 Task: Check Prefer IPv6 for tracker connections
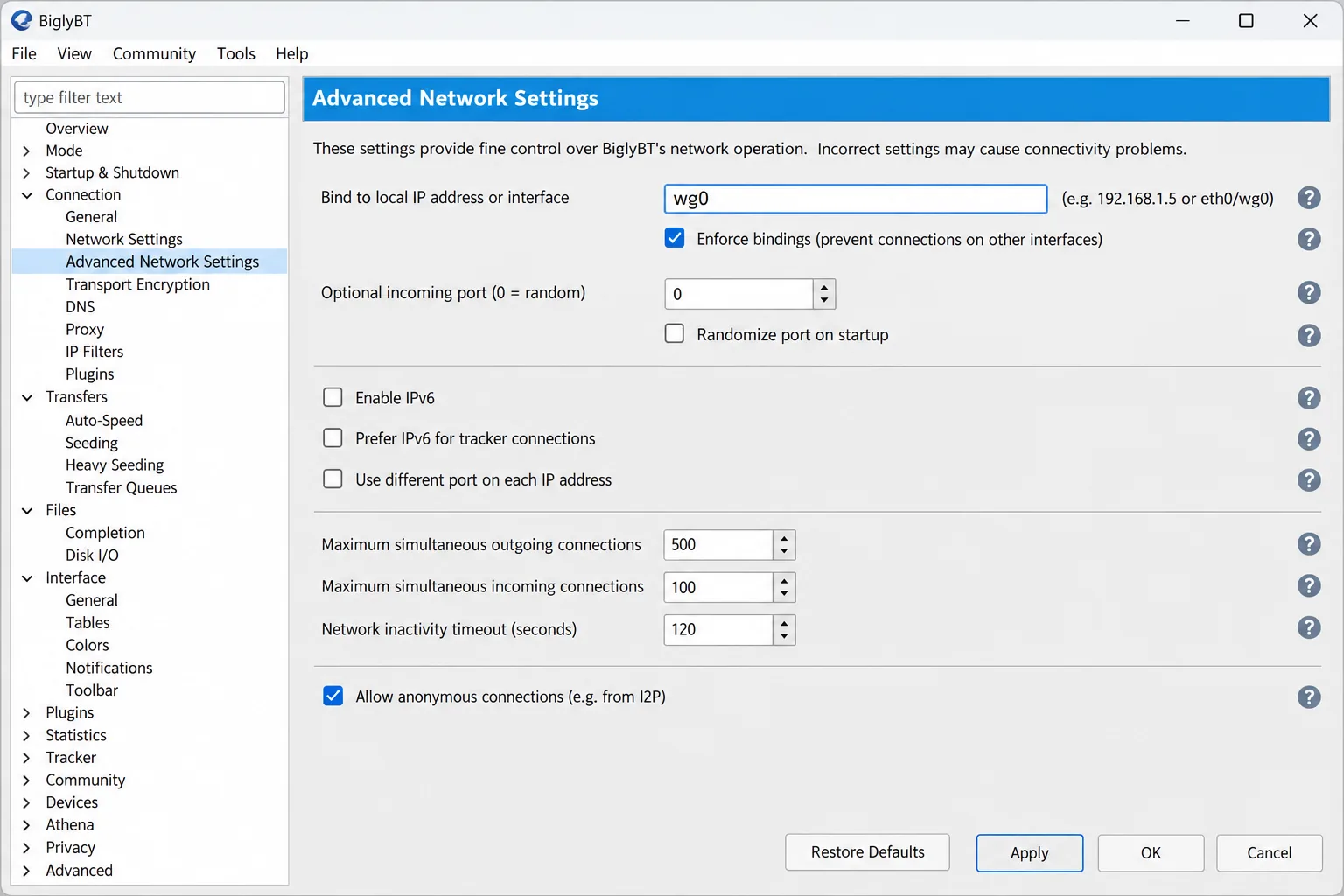pyautogui.click(x=332, y=437)
